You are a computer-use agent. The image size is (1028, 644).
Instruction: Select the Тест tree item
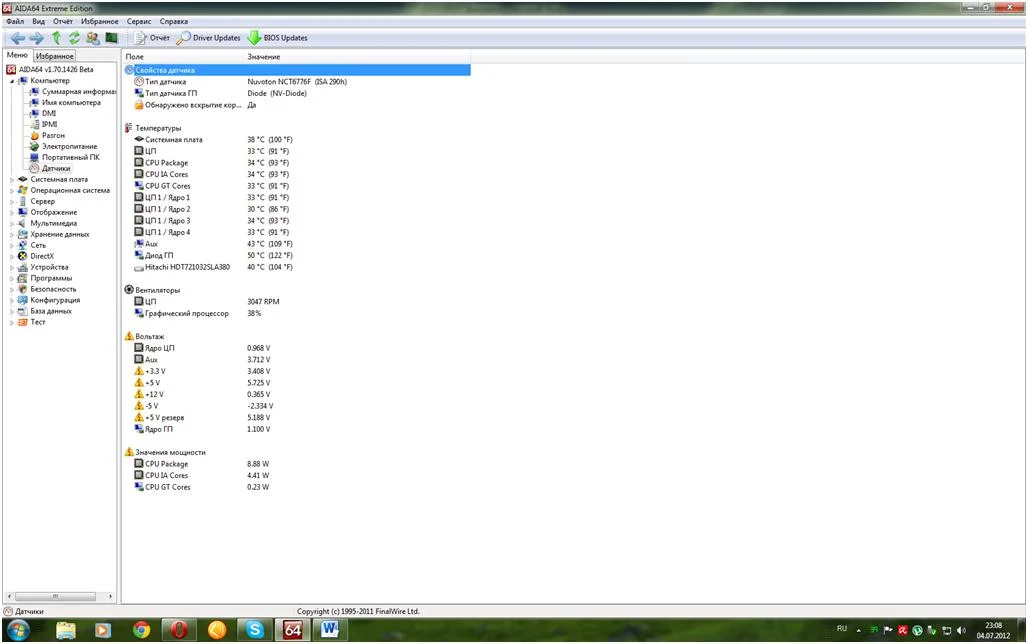38,322
